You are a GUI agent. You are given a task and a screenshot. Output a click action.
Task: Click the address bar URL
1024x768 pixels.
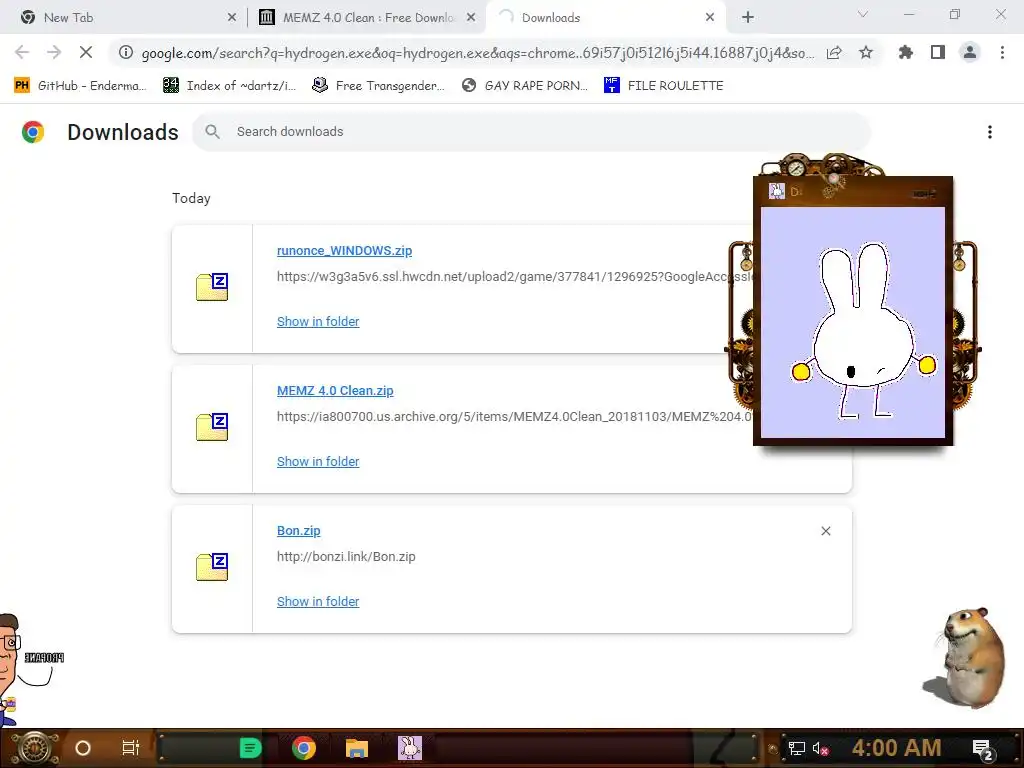477,53
